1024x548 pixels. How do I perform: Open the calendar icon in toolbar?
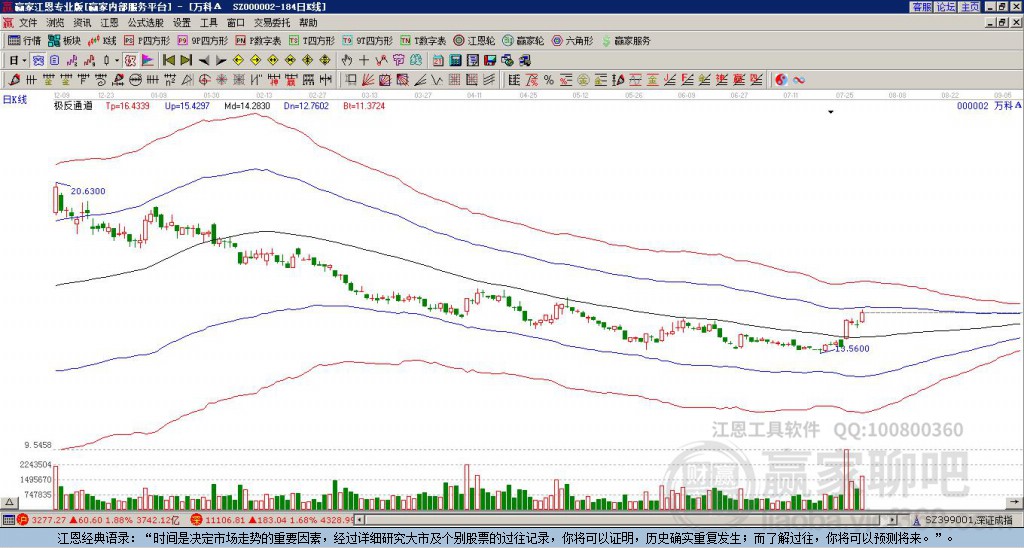438,61
